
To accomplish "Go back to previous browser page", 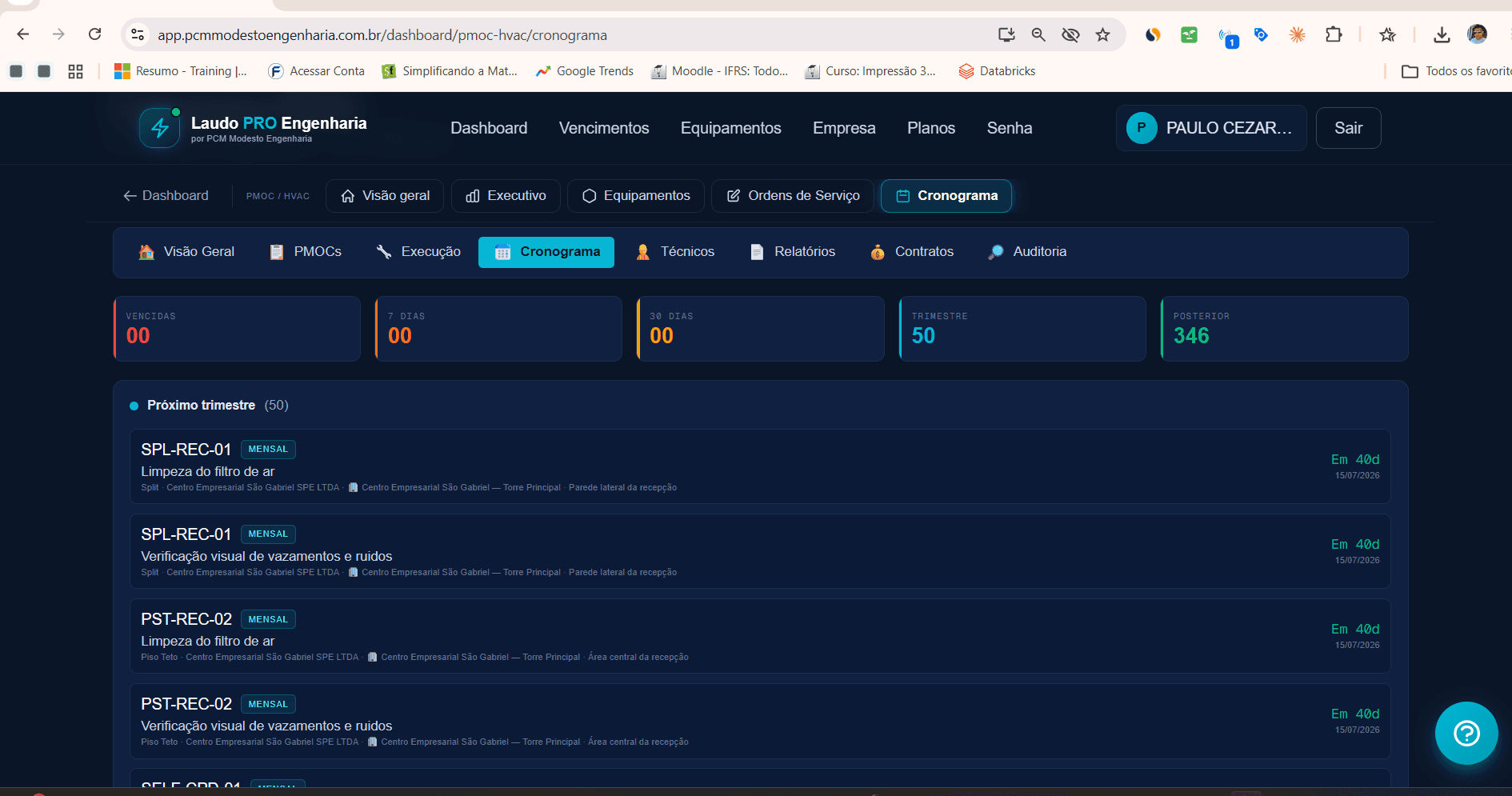I will coord(23,34).
